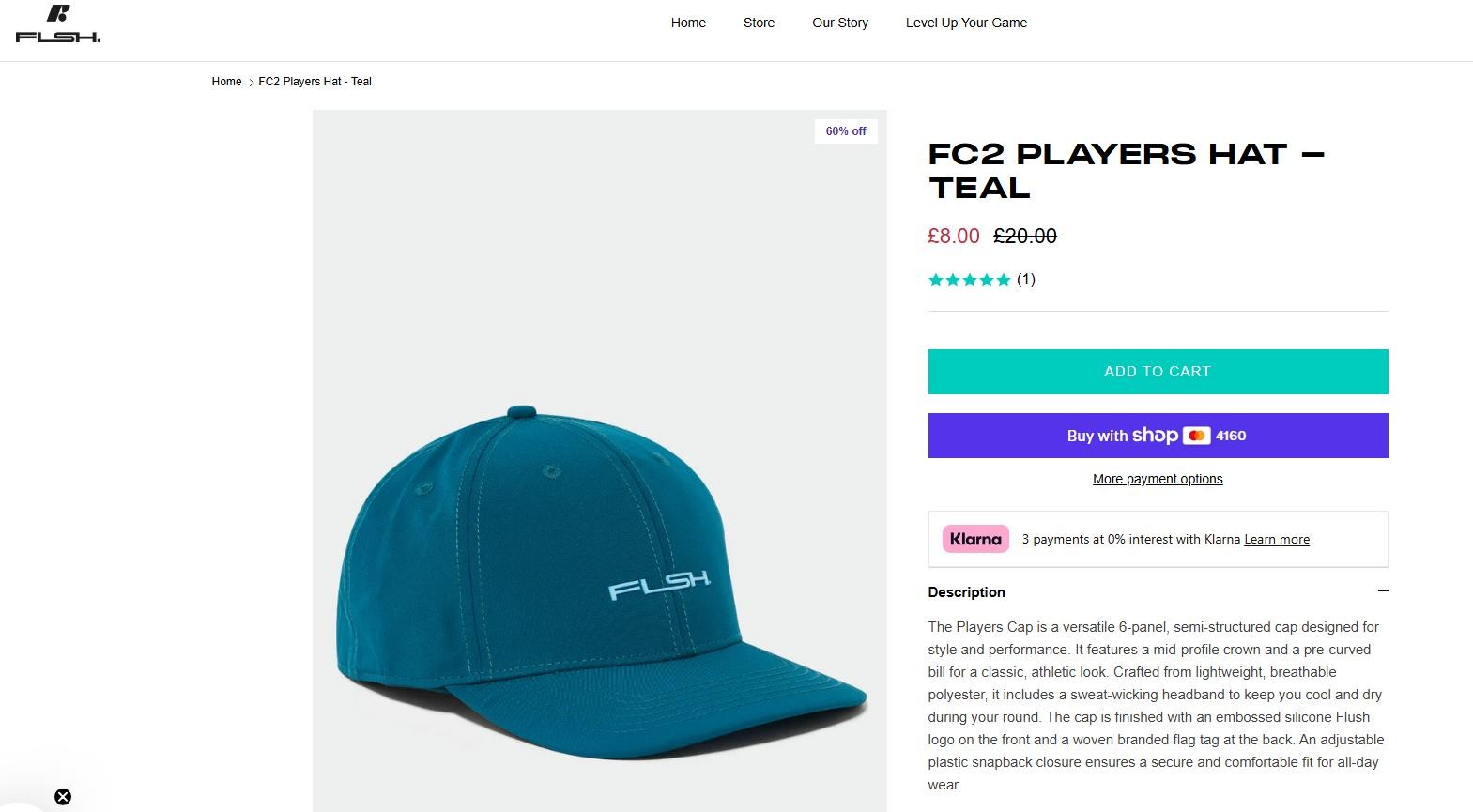Toggle the Description section heading
Viewport: 1473px width, 812px height.
(966, 592)
